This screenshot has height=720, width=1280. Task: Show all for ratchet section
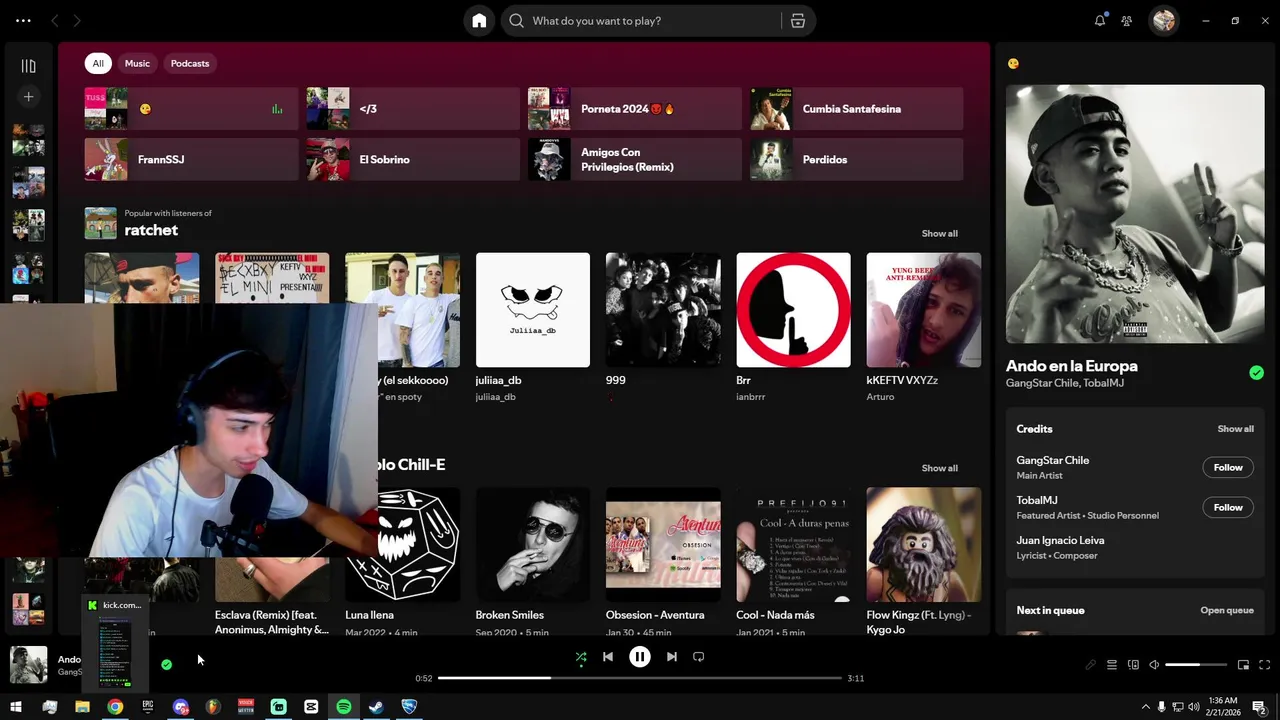tap(939, 234)
